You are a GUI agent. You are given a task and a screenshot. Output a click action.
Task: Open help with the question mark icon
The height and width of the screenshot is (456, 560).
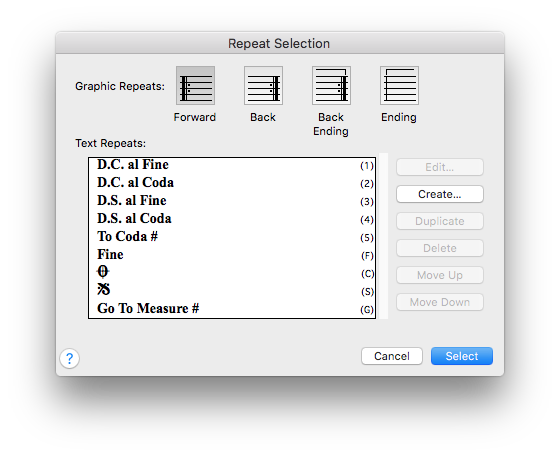pos(70,358)
